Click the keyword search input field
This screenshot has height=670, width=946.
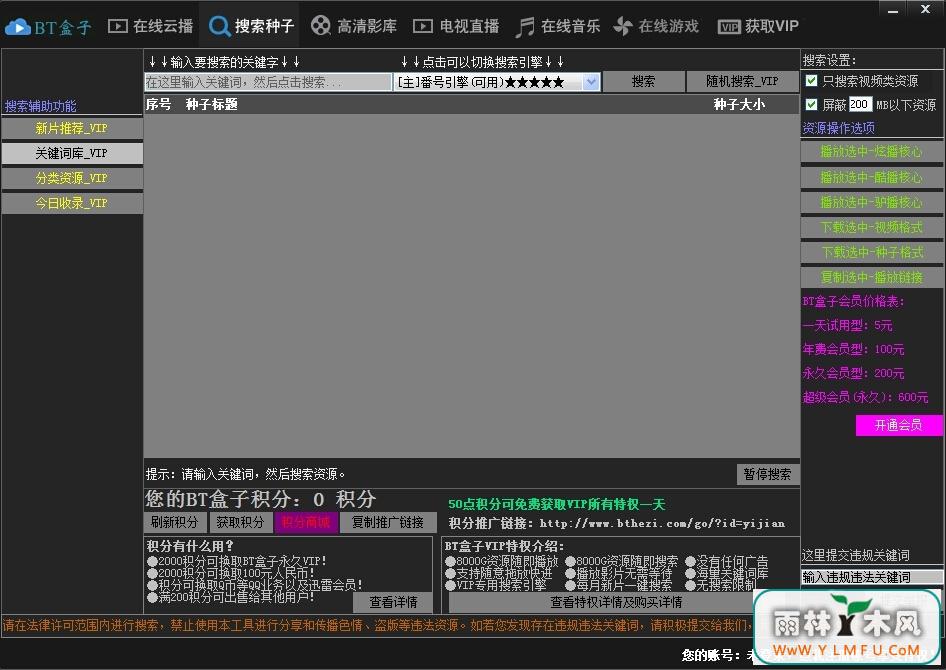(268, 82)
